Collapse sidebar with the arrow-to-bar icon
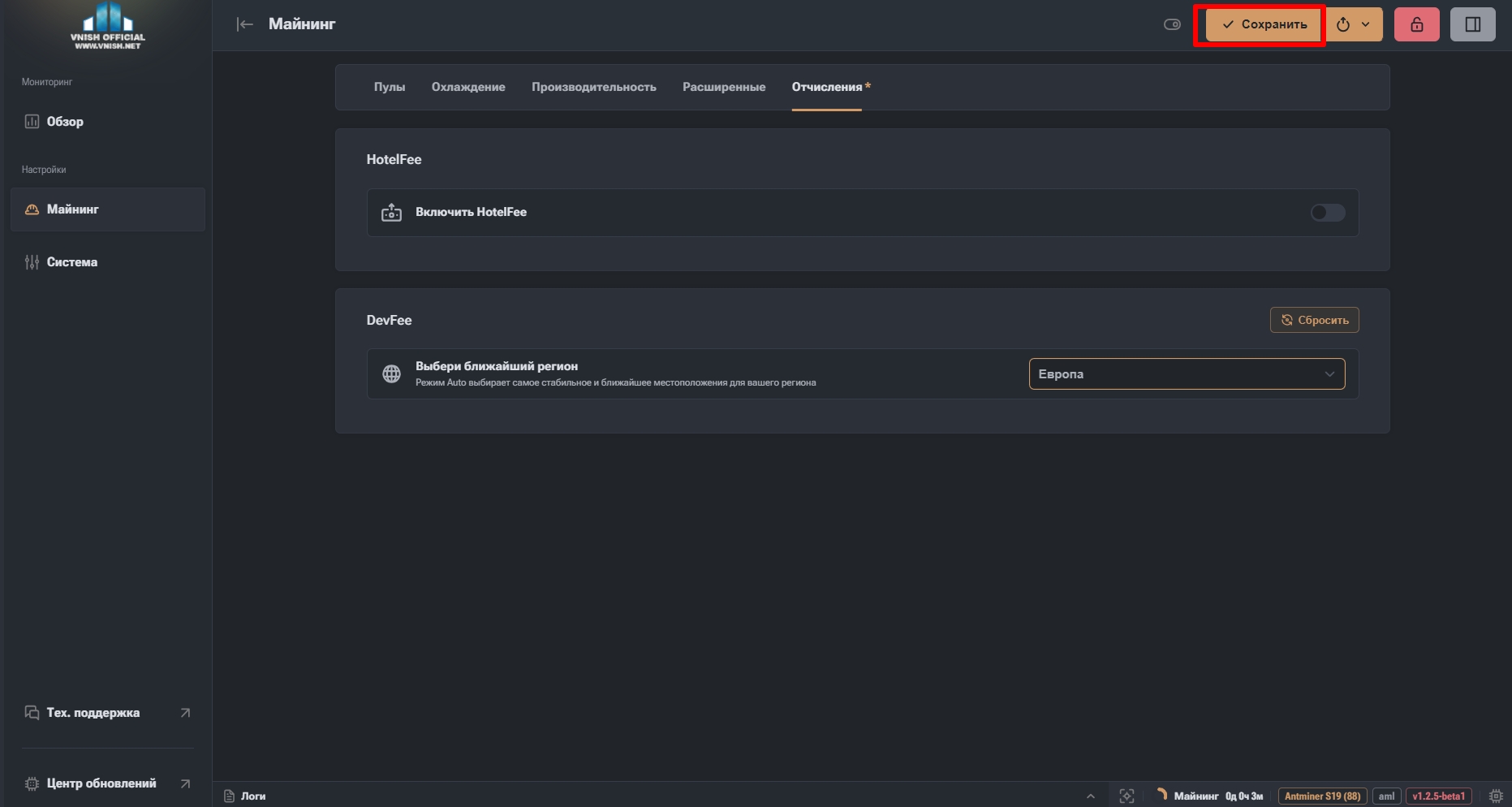Image resolution: width=1512 pixels, height=807 pixels. (245, 24)
